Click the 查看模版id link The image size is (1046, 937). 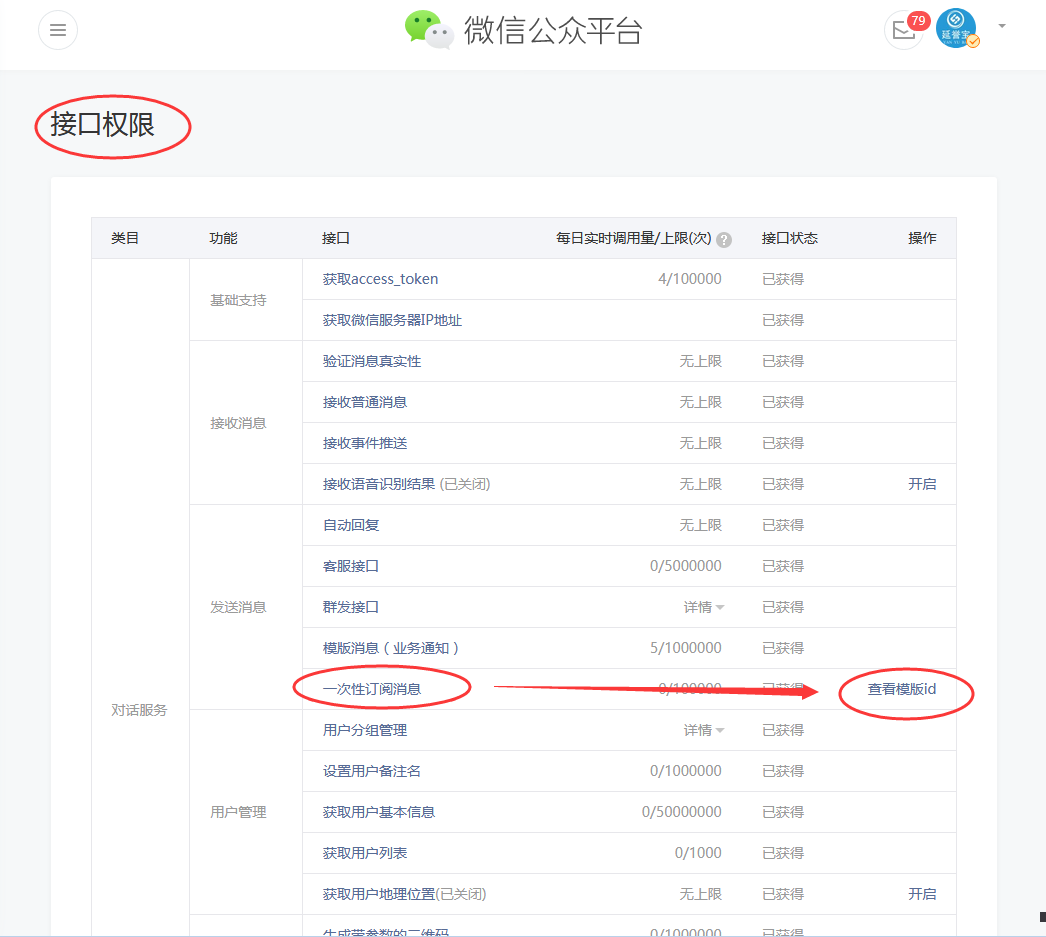(x=902, y=689)
